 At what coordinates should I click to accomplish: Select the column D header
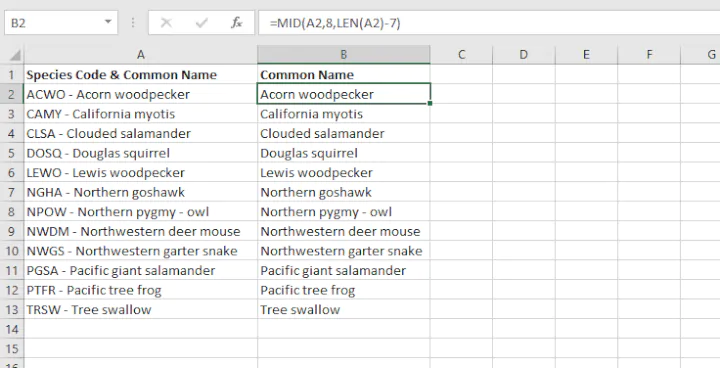point(523,55)
